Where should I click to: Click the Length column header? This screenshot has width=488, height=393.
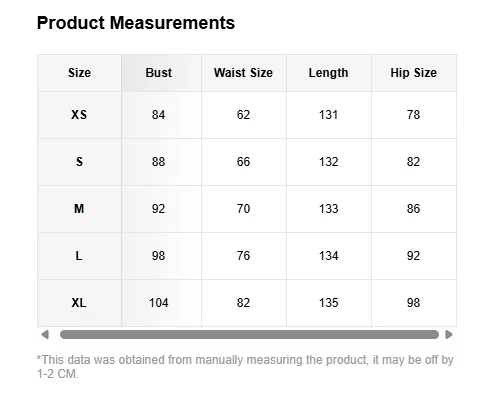[328, 73]
